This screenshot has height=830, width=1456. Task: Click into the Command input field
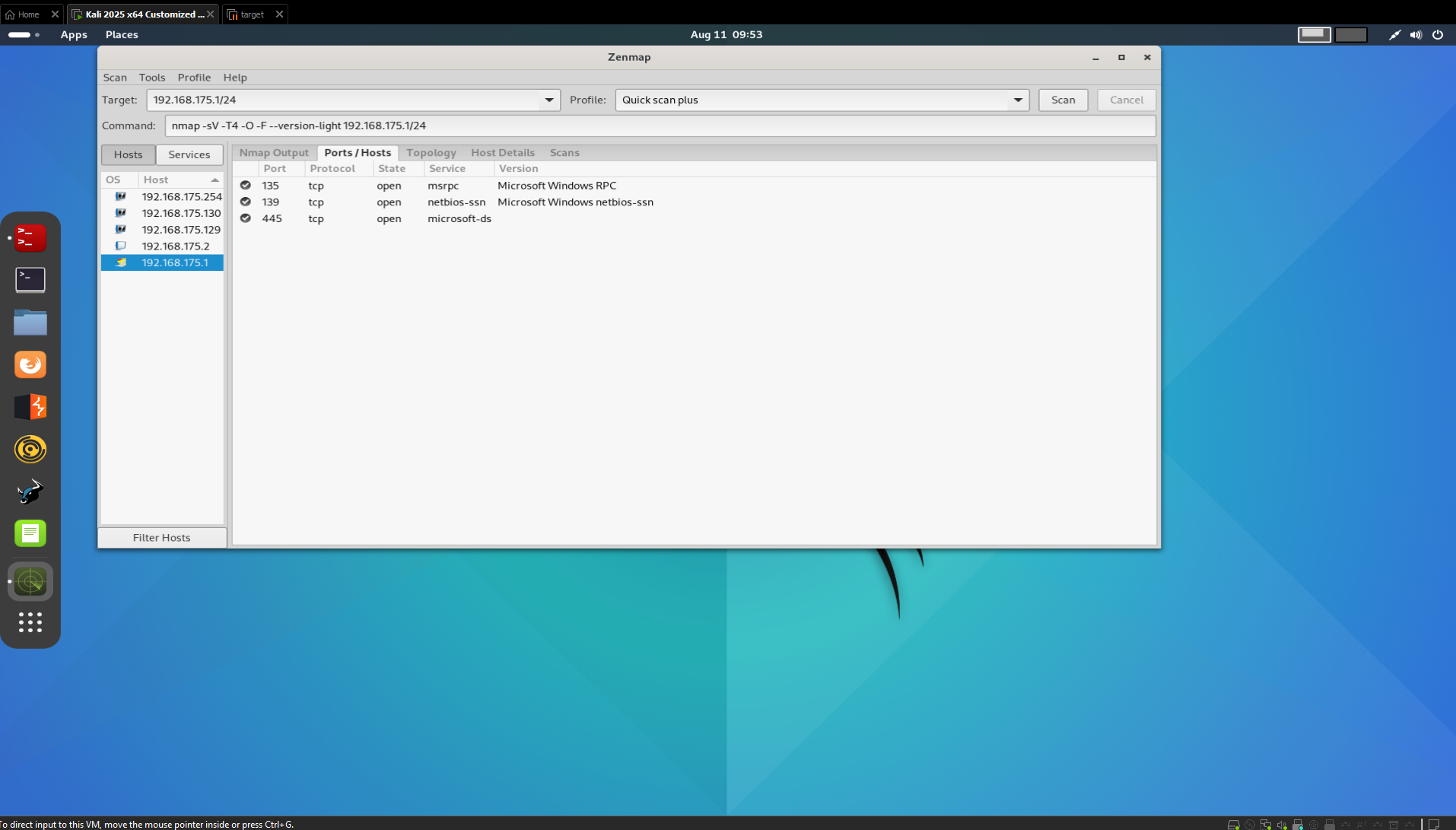660,126
